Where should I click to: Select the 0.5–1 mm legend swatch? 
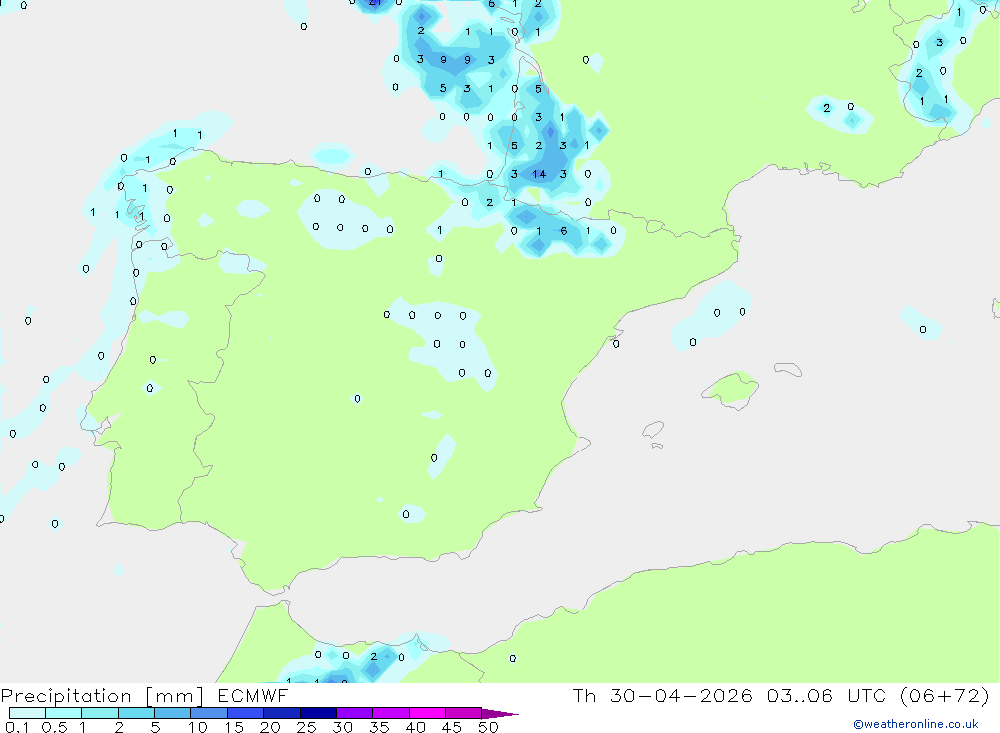(x=63, y=713)
